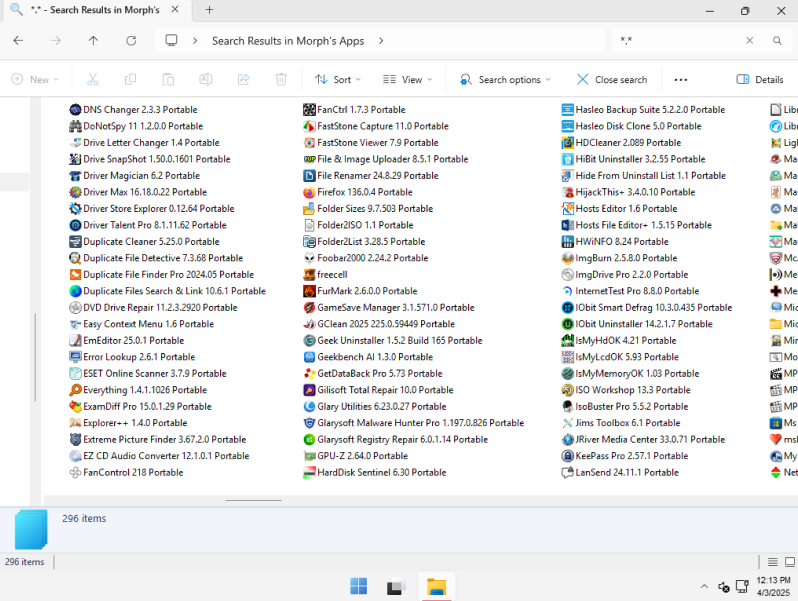798x601 pixels.
Task: Select LanSend 24.11.1 Portable
Action: click(620, 473)
